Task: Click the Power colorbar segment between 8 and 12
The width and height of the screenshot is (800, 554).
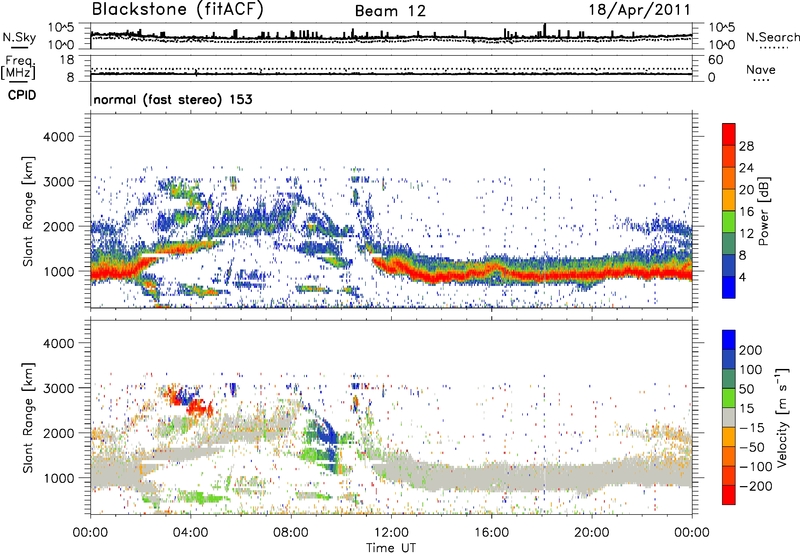Action: point(729,243)
